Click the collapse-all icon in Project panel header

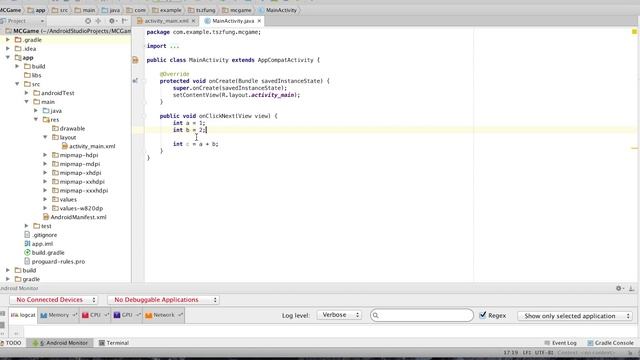tap(98, 21)
